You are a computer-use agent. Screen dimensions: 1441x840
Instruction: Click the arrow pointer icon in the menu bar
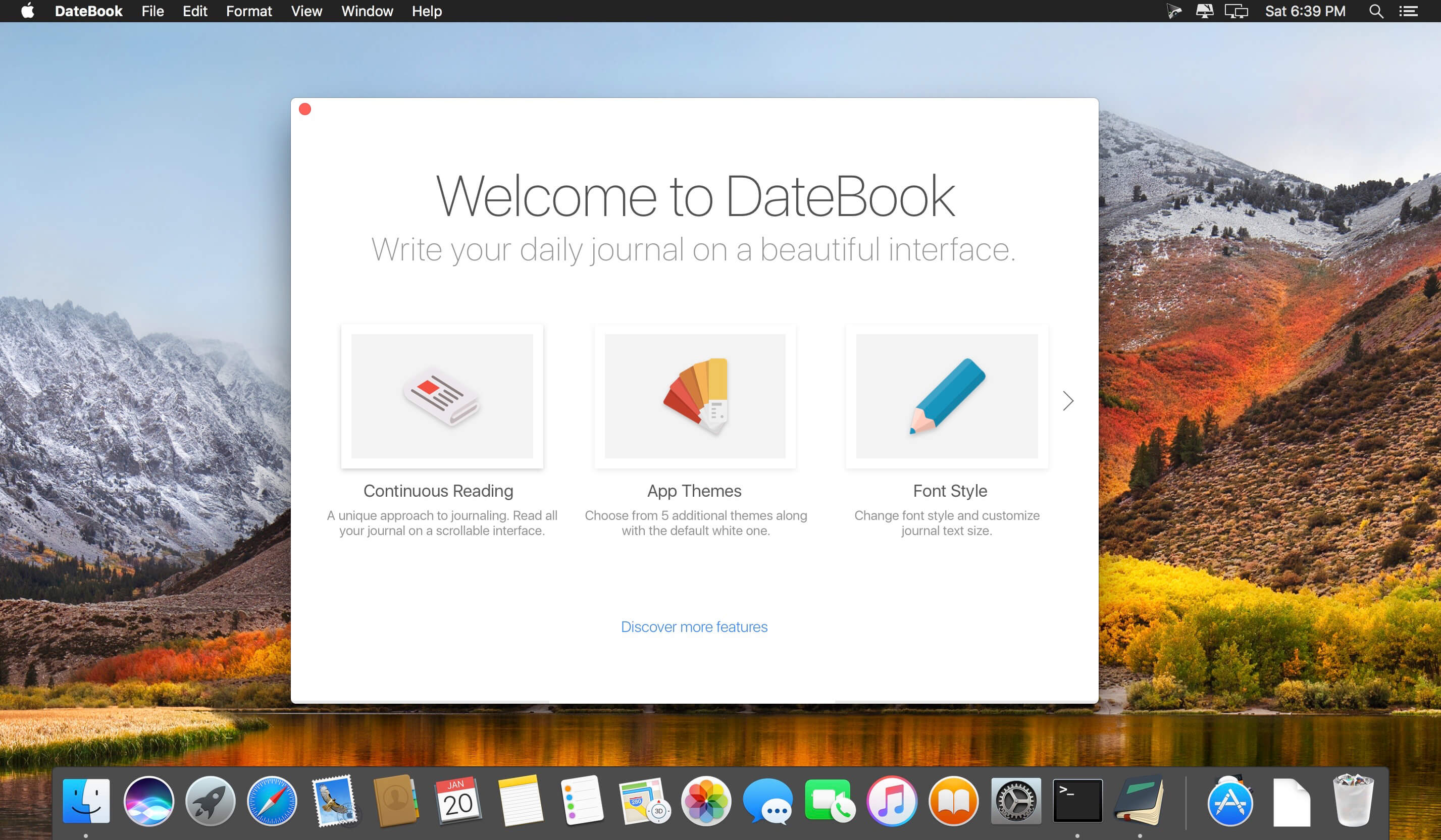(x=1173, y=11)
